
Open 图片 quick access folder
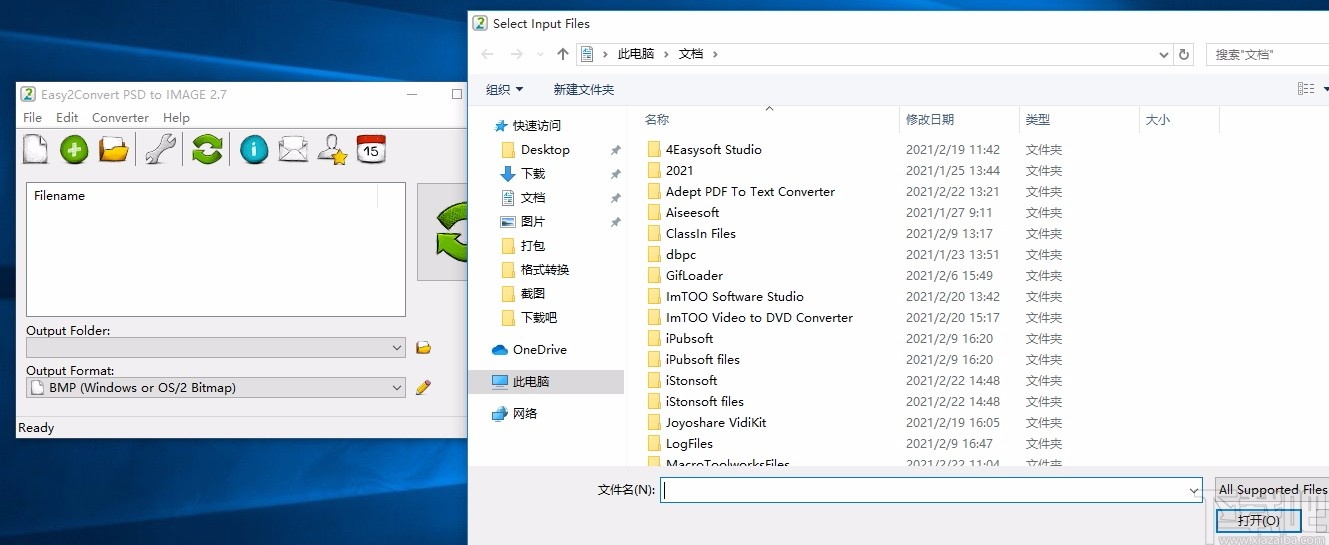point(533,222)
